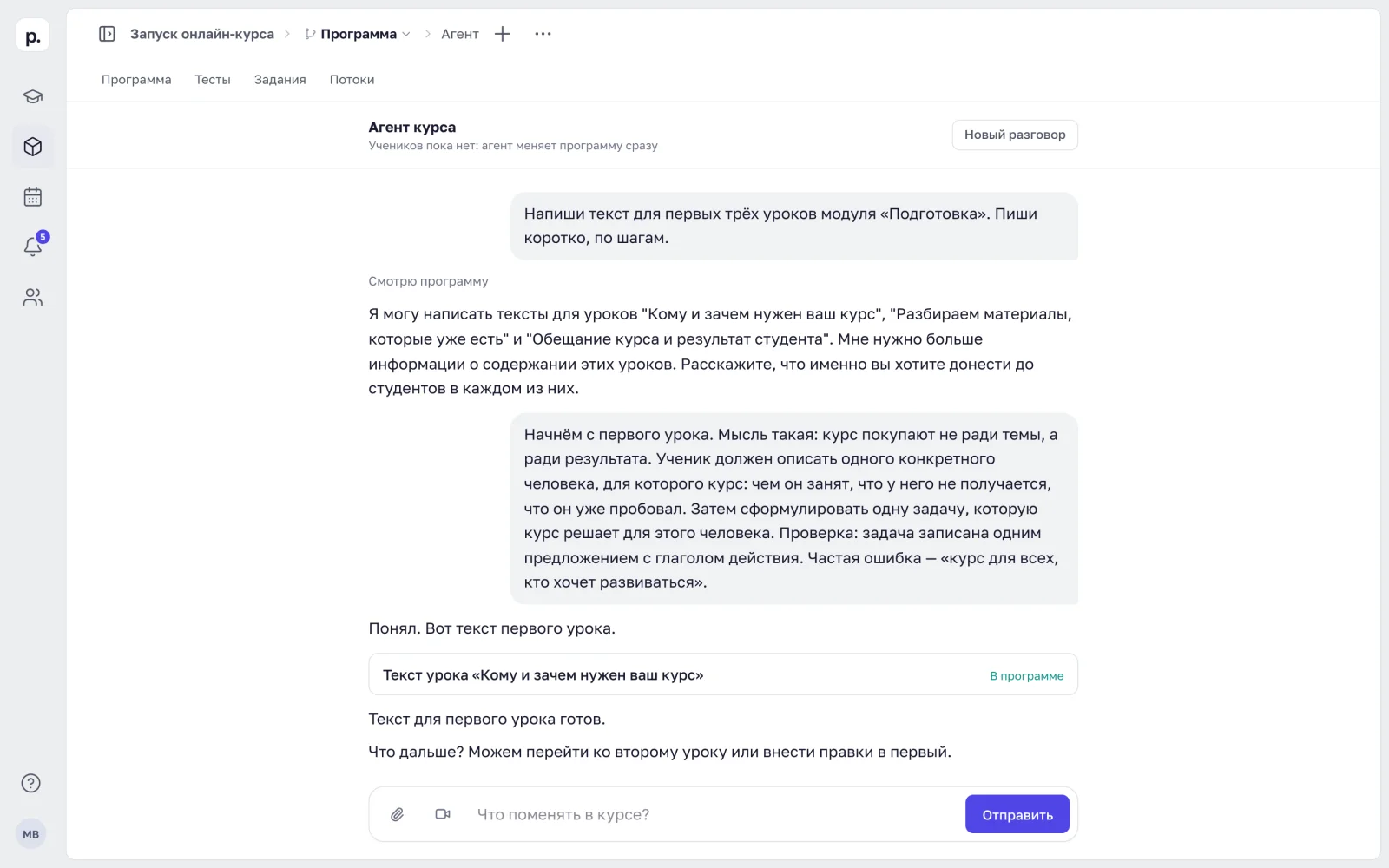Viewport: 1389px width, 868px height.
Task: Click the video camera icon
Action: point(443,814)
